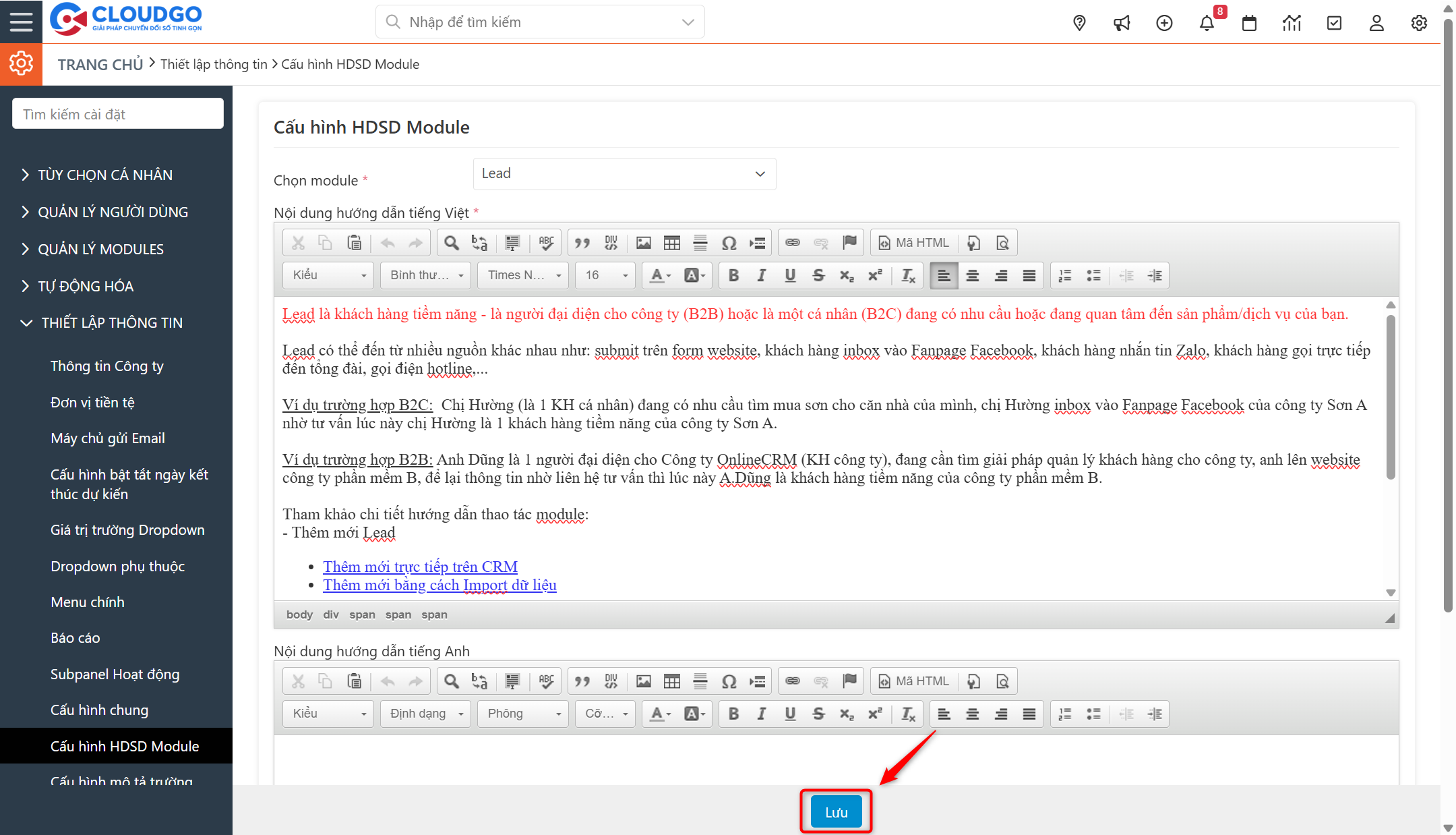
Task: Open the calendar icon in the top bar
Action: [1249, 22]
